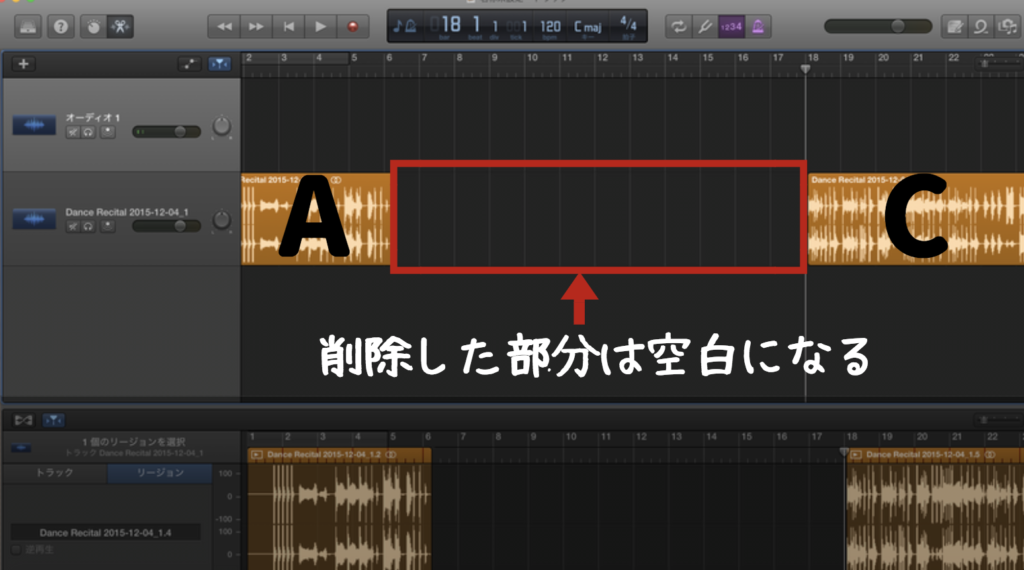Switch LCD display mode note/metronome icon
The image size is (1024, 570).
405,26
